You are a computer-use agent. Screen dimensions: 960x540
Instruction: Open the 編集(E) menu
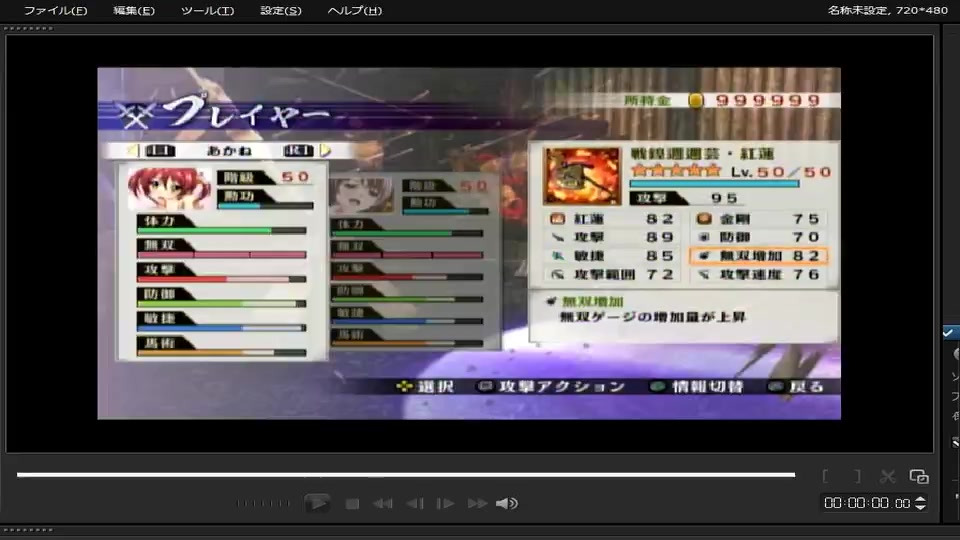click(x=133, y=10)
